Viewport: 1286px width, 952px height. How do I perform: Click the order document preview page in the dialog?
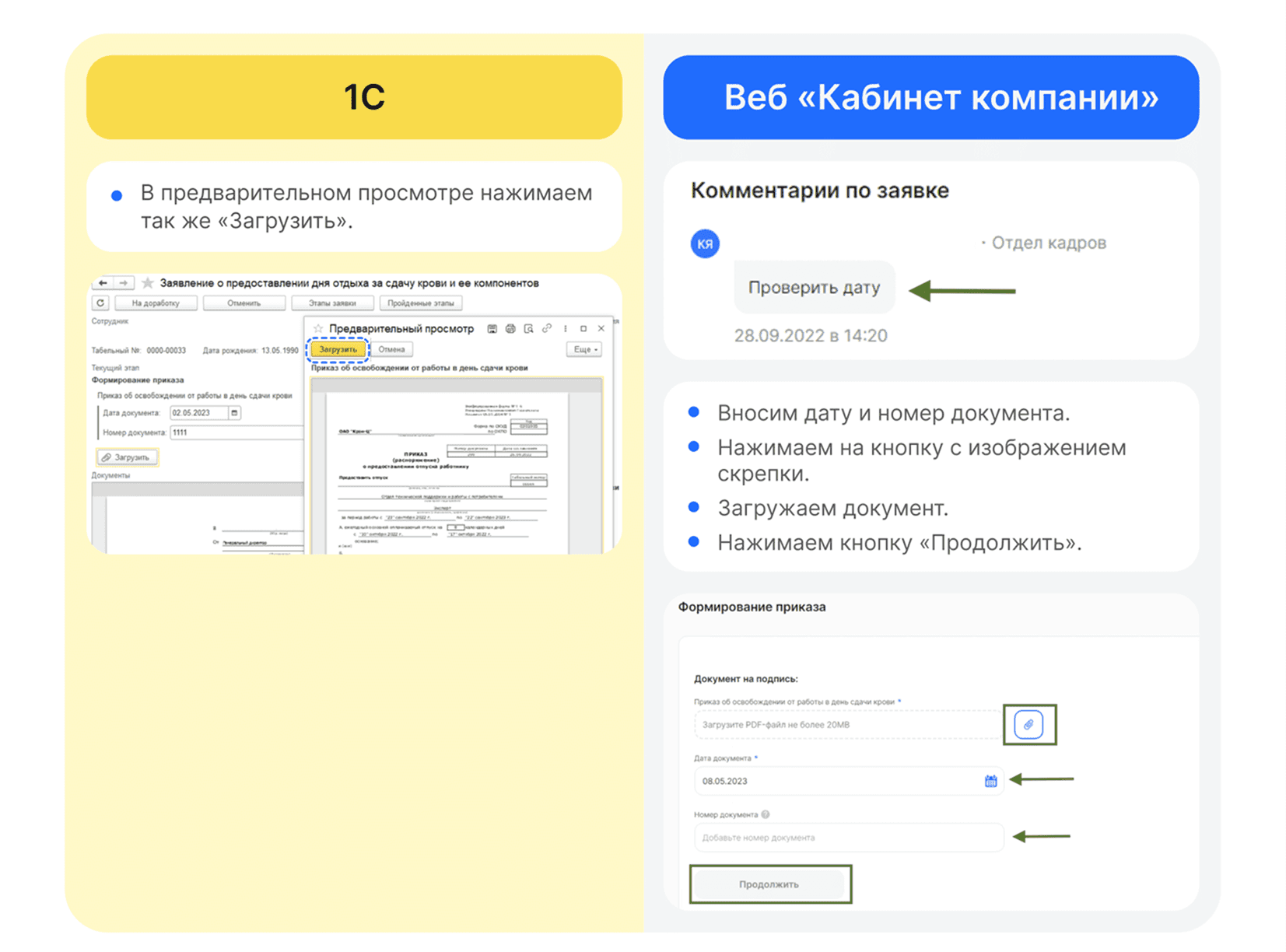click(448, 473)
